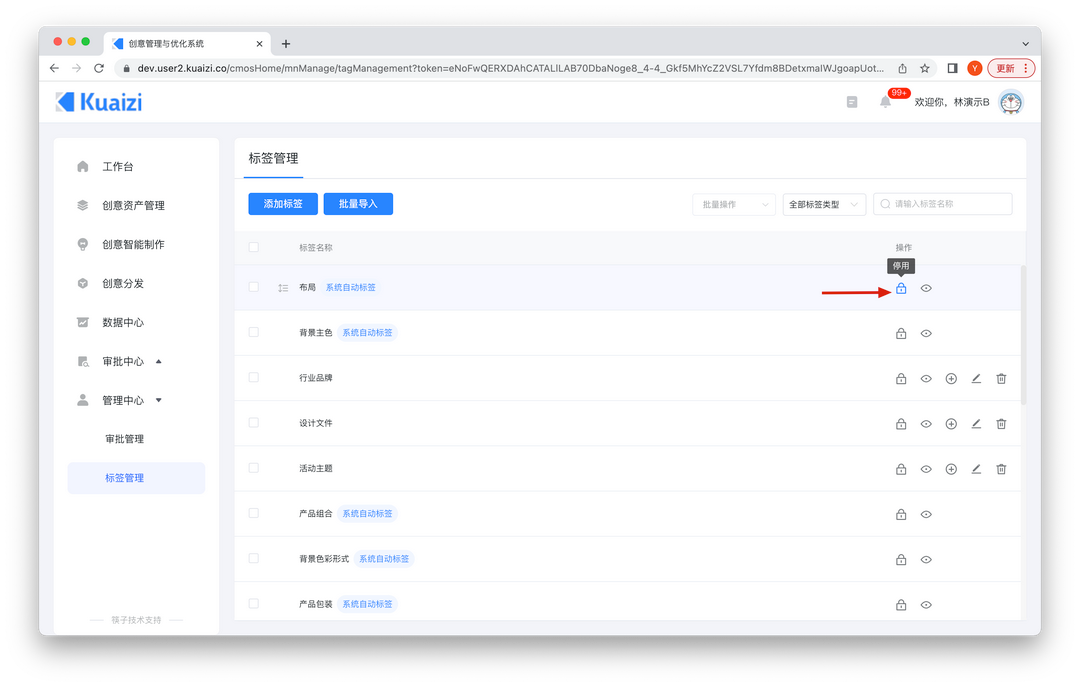Click the lock icon in the 活动主题 row
1080x687 pixels.
(901, 469)
